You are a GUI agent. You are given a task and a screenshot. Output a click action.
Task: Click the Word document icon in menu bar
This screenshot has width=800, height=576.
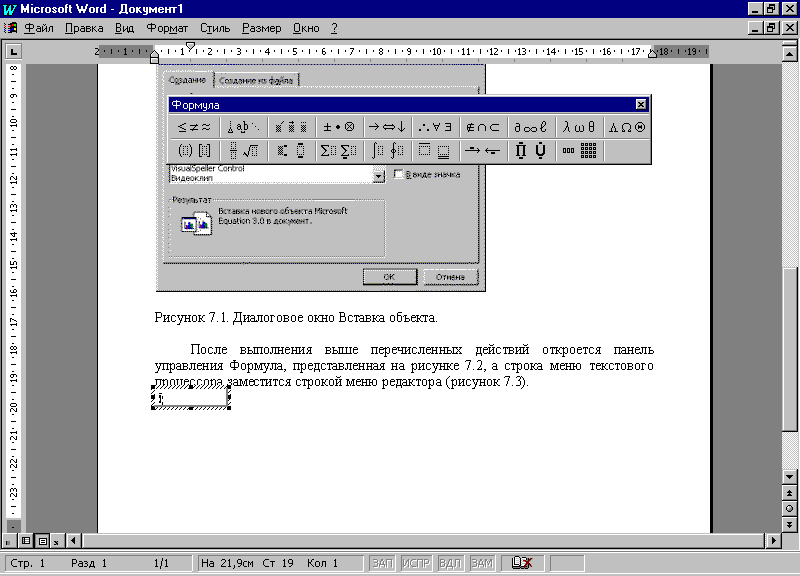pos(10,28)
